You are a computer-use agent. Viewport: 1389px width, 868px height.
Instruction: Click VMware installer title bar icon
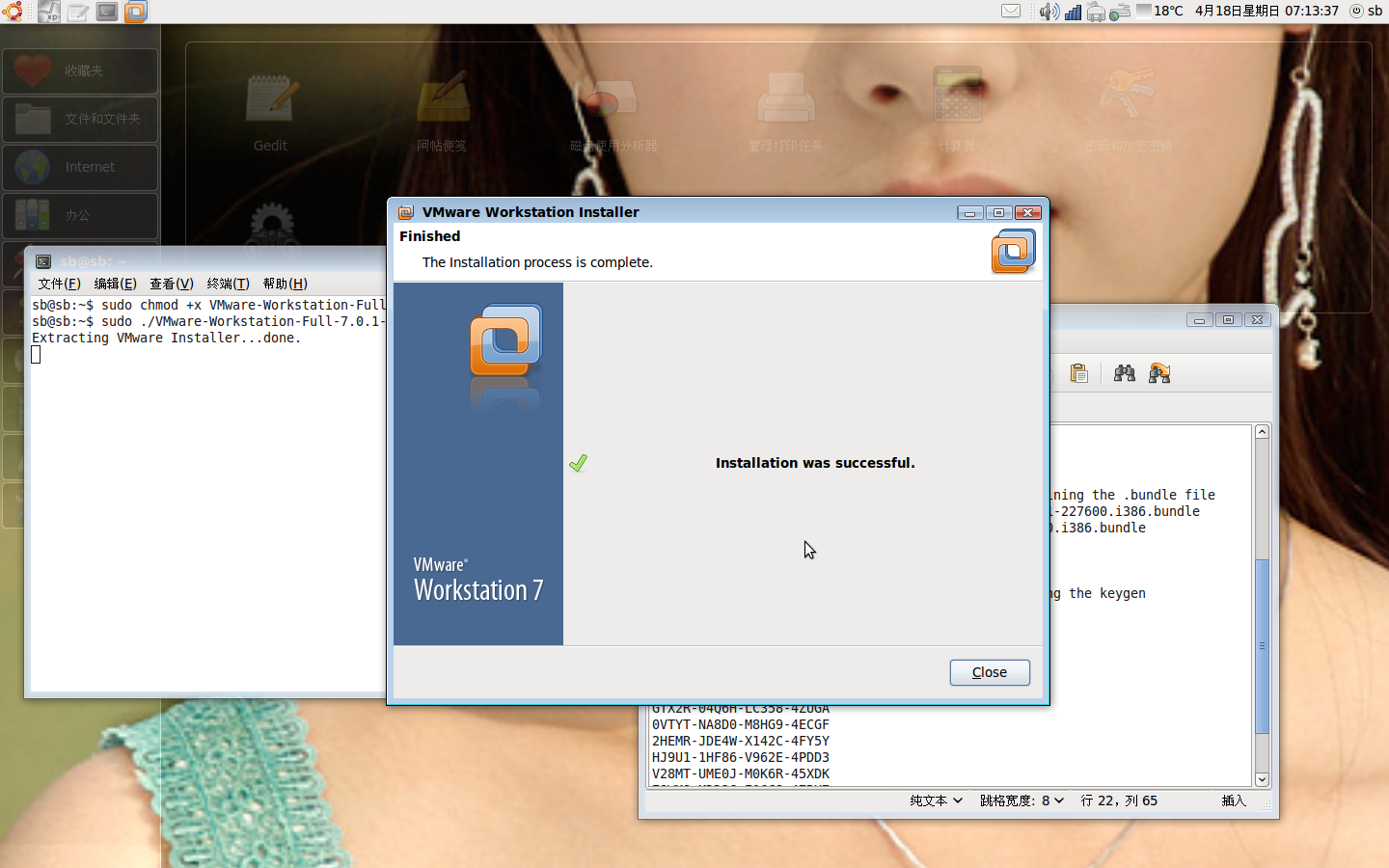tap(406, 212)
